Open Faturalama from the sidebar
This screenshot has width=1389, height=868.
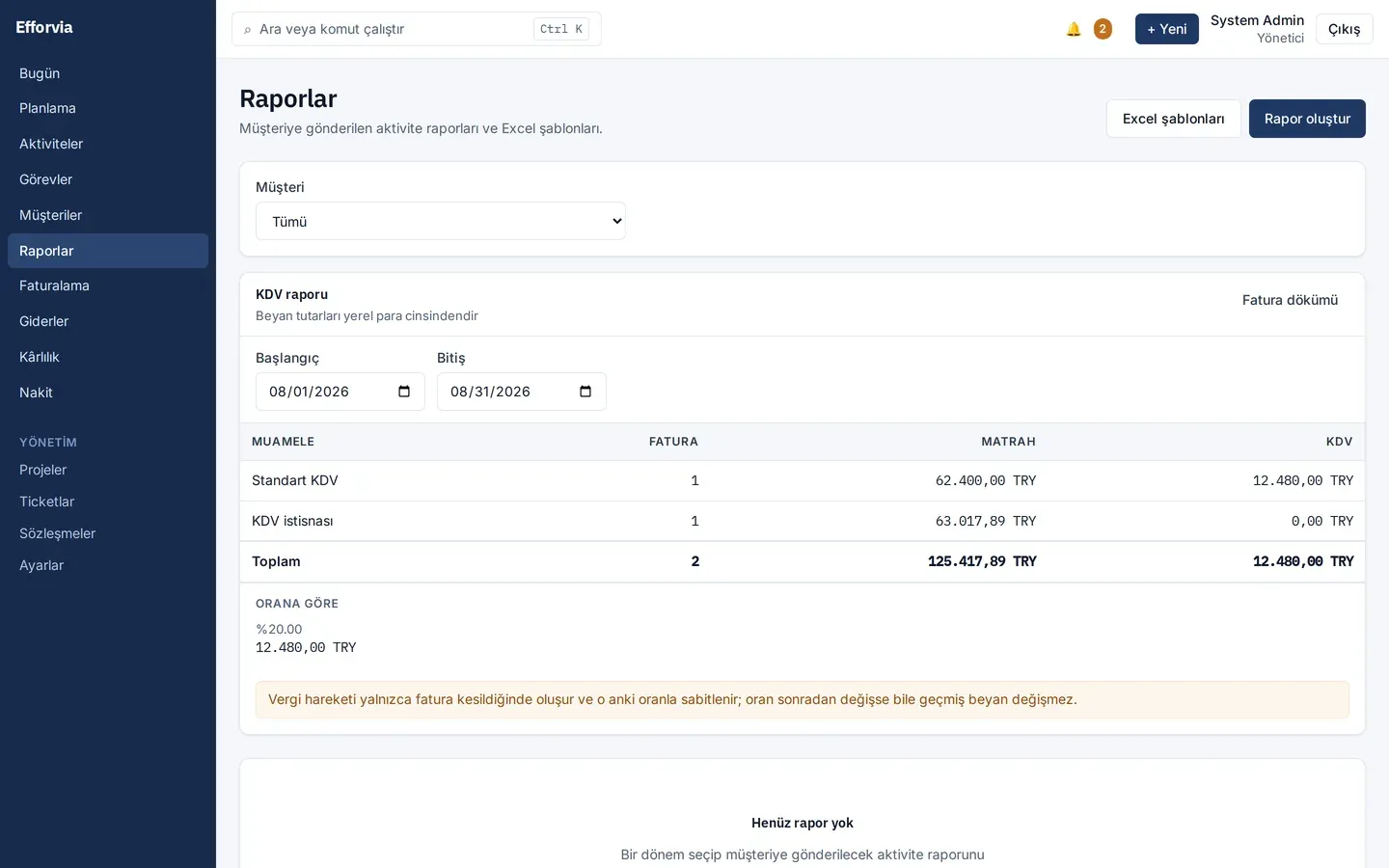tap(108, 285)
